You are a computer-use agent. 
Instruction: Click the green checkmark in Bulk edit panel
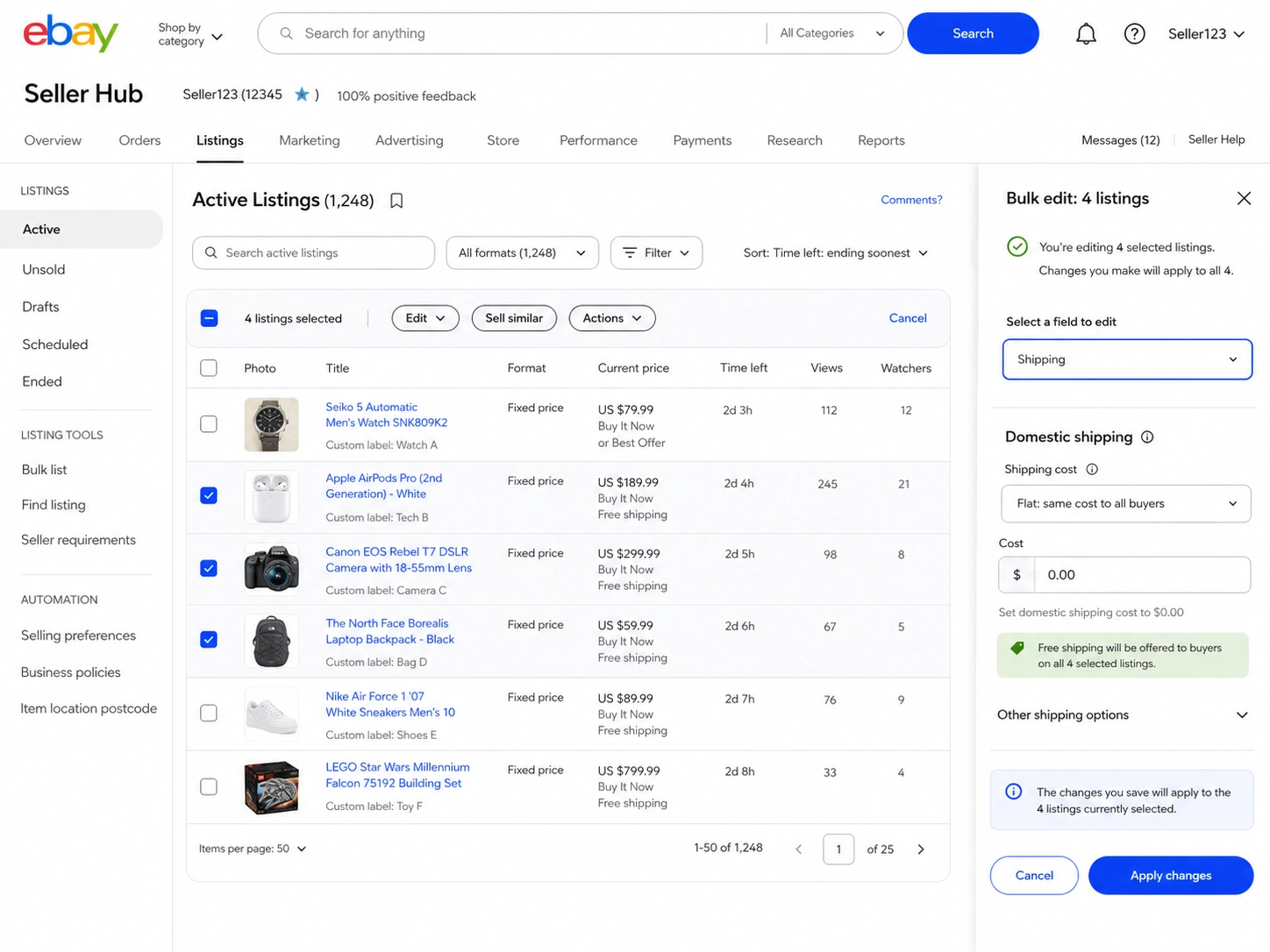1017,246
